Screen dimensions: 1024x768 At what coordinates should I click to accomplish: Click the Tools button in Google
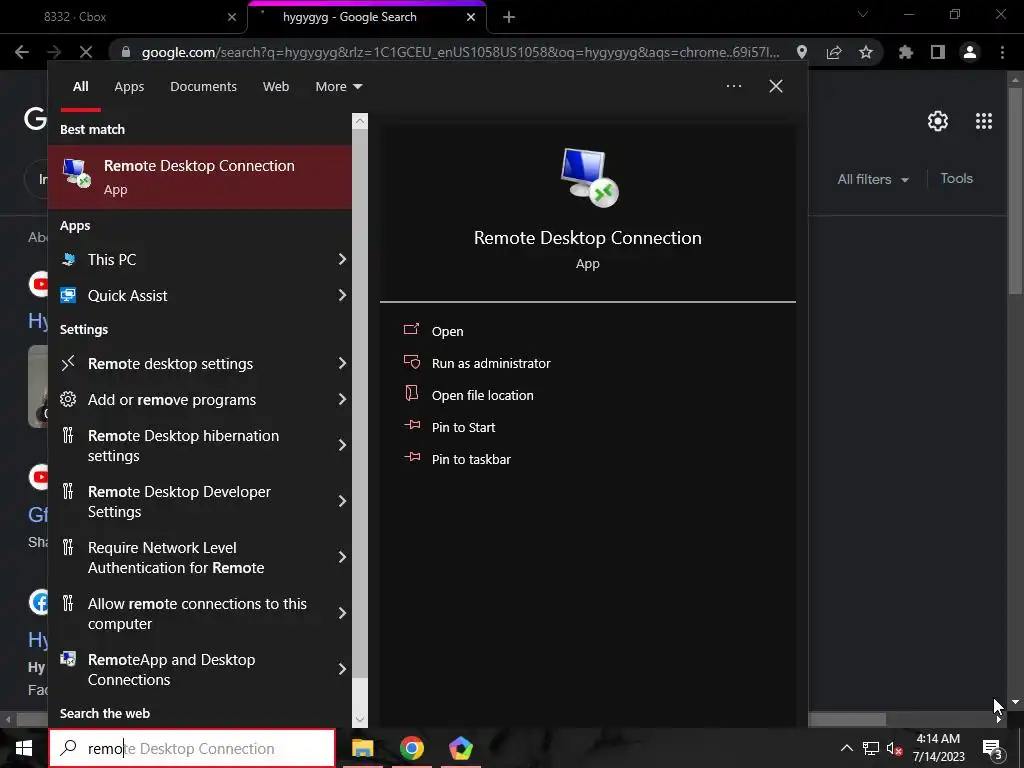click(x=956, y=178)
